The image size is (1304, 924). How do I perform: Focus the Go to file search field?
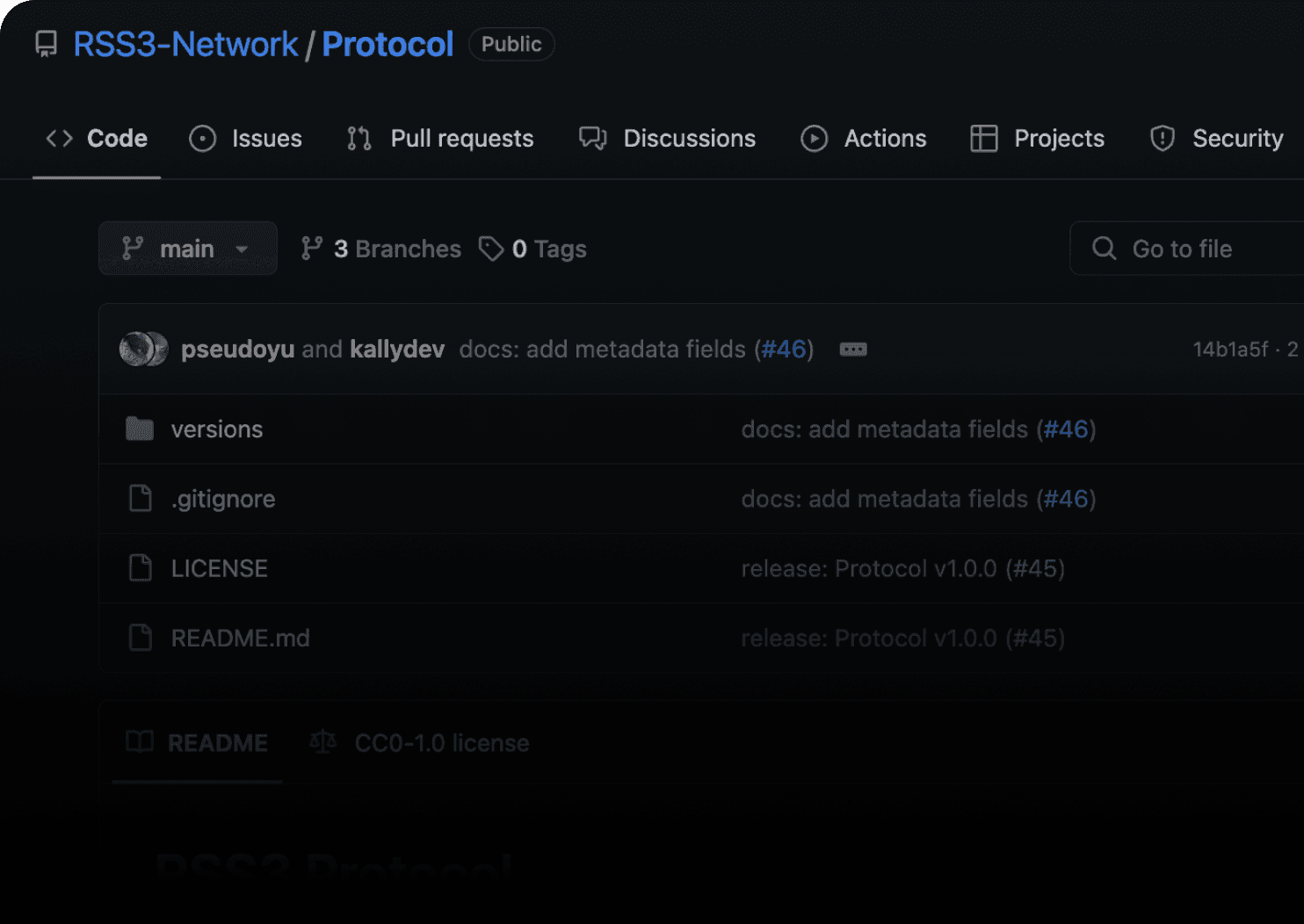pyautogui.click(x=1187, y=249)
